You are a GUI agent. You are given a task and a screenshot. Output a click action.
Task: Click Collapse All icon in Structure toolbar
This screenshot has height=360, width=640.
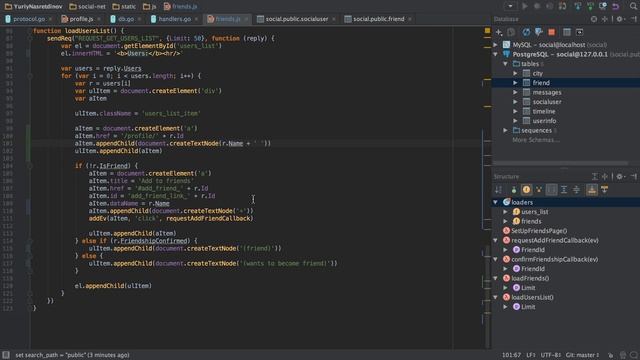click(x=576, y=189)
